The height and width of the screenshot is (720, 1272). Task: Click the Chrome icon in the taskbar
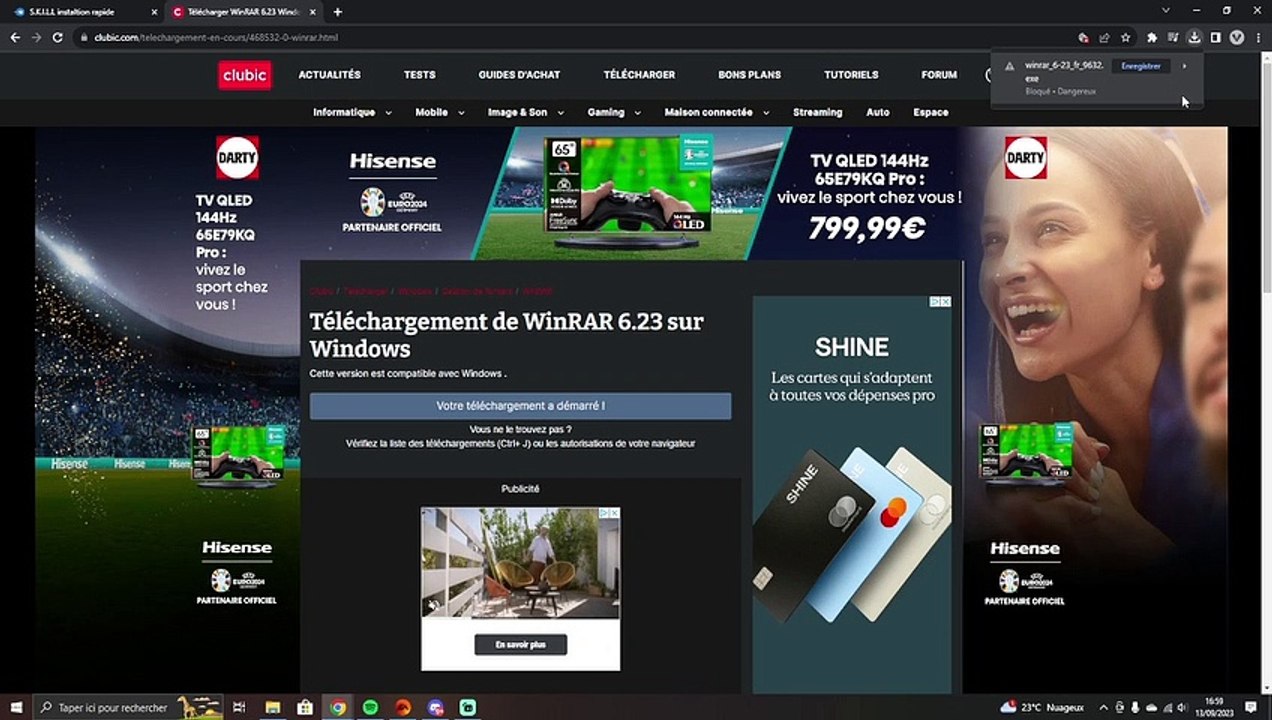tap(338, 707)
